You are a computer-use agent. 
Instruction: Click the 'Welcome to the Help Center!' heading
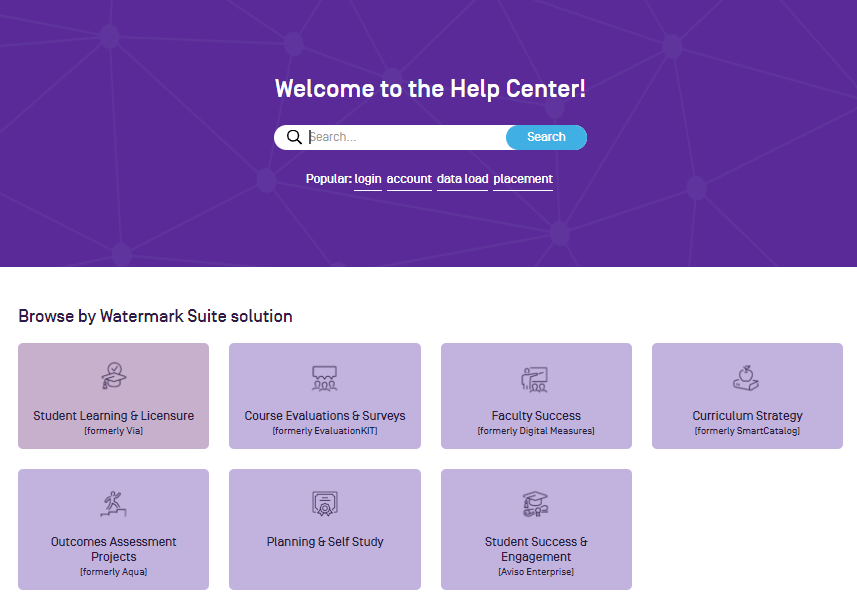pos(430,89)
